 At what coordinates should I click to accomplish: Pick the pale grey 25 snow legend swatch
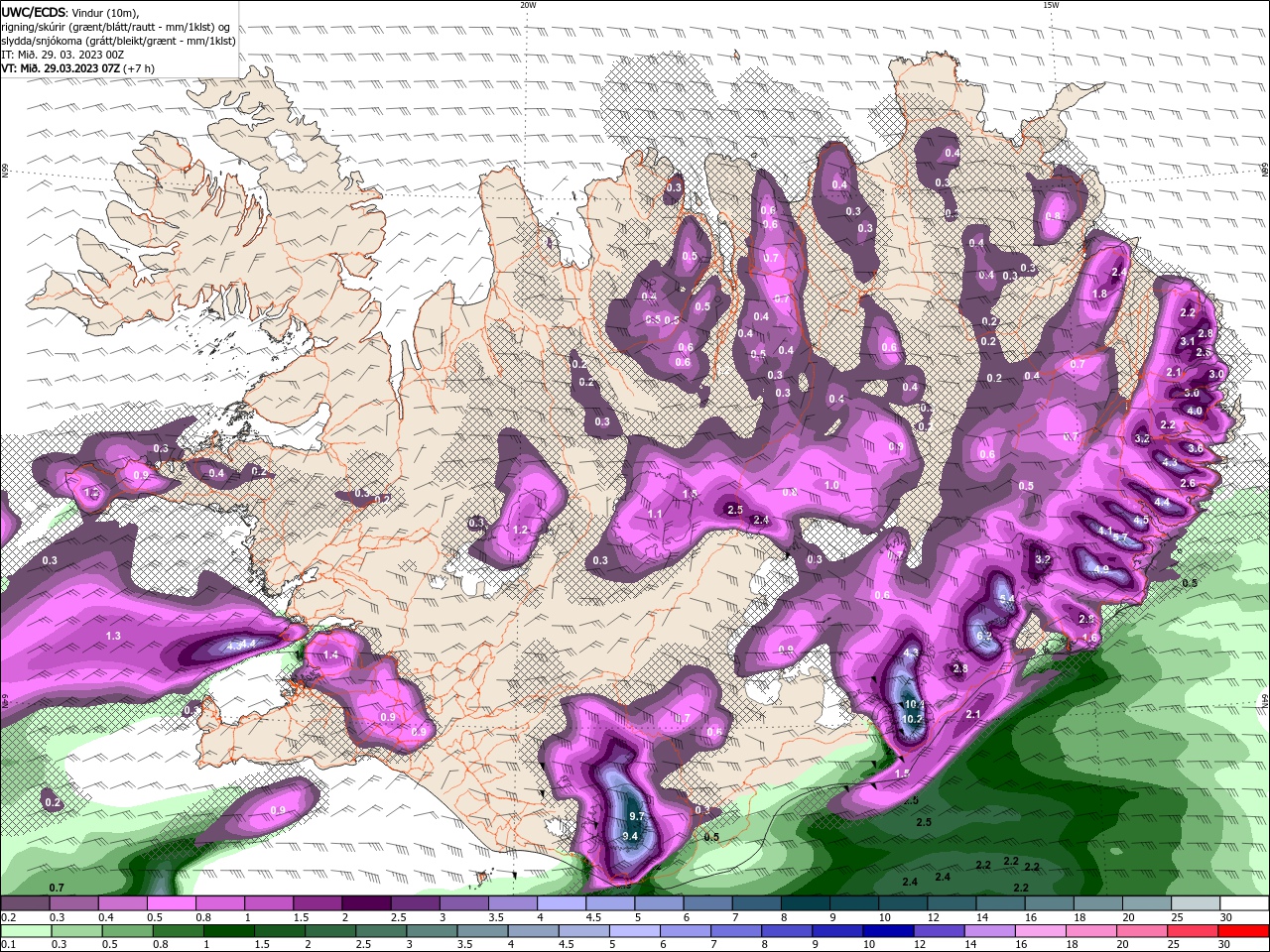pos(1195,903)
